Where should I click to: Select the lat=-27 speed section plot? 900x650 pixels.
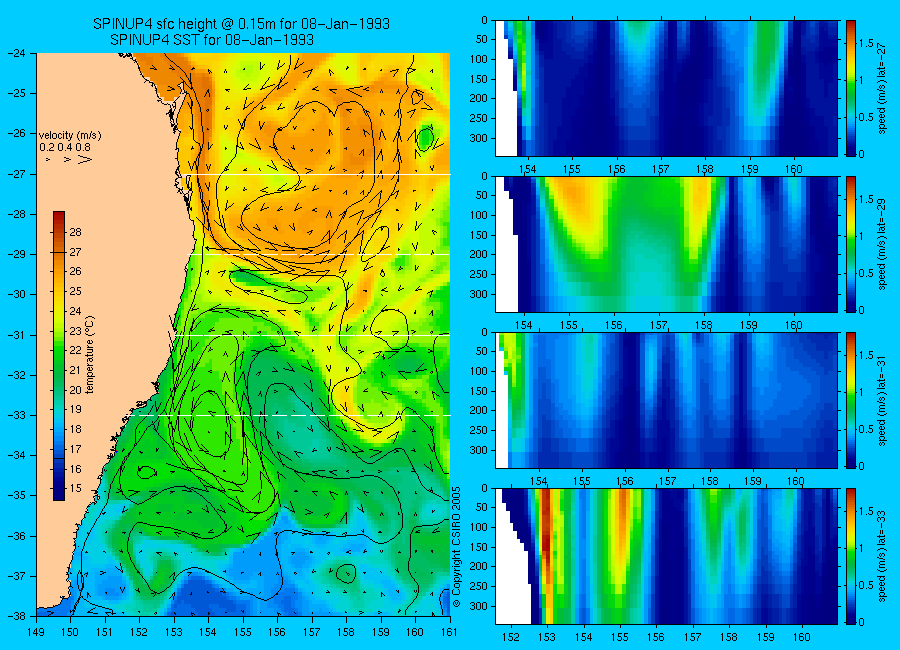click(x=666, y=88)
